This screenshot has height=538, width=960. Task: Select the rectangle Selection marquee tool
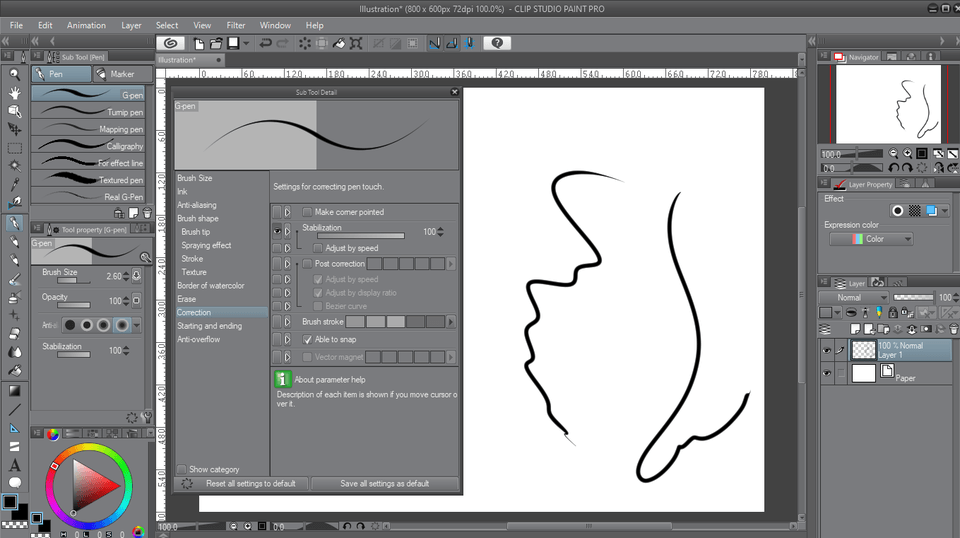(15, 148)
